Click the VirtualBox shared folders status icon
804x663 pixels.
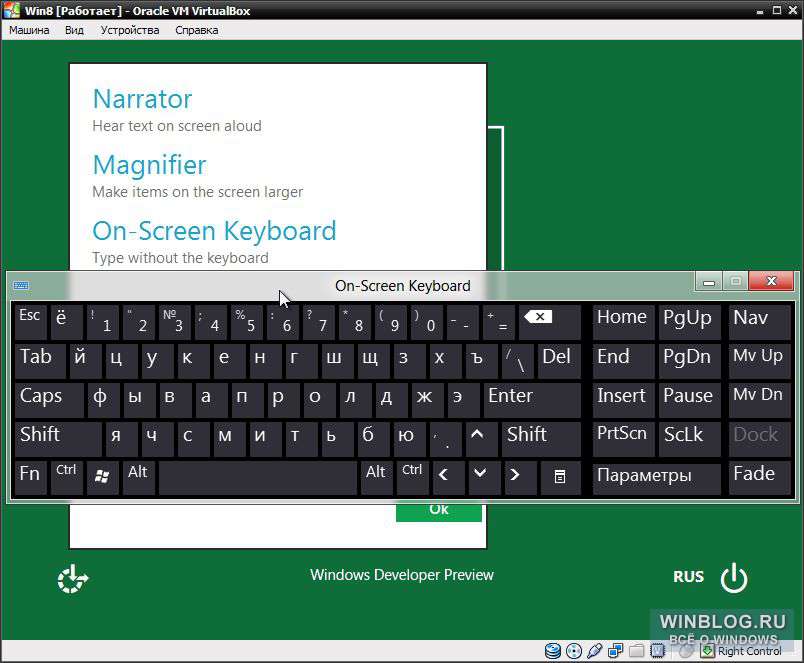[x=636, y=651]
